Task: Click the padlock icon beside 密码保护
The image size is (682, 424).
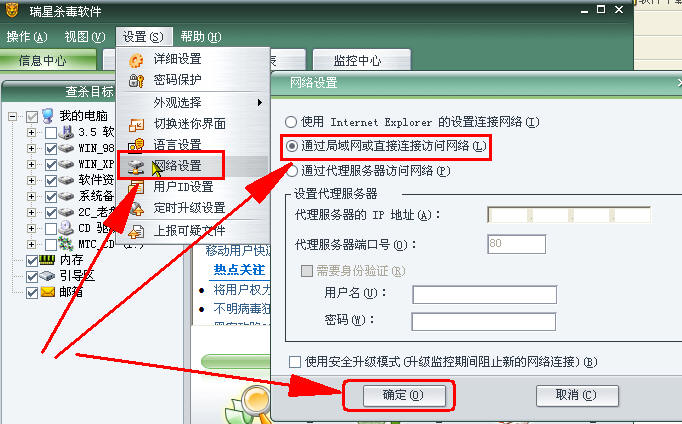Action: click(x=136, y=80)
